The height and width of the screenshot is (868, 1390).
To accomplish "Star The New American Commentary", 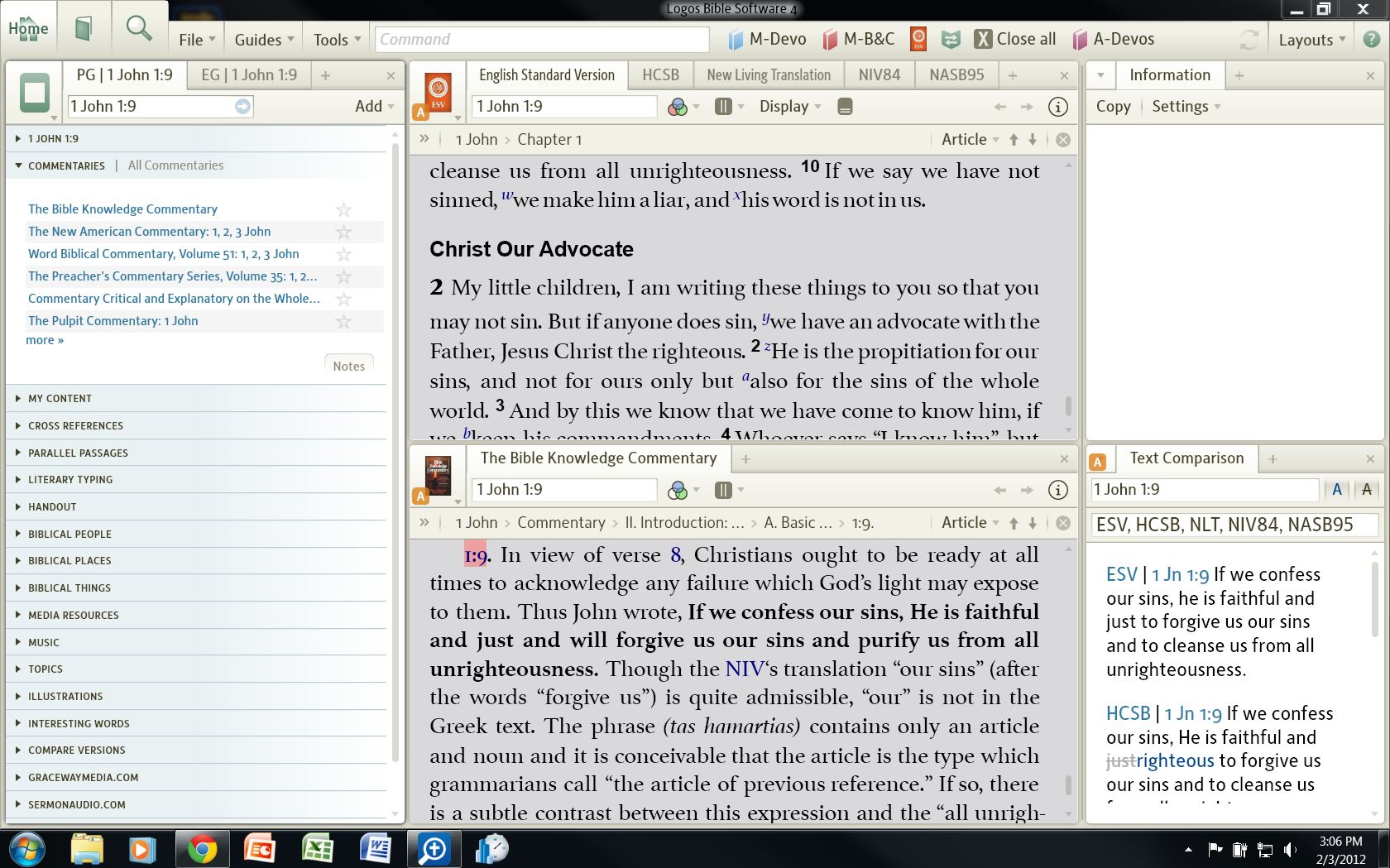I will (x=343, y=232).
